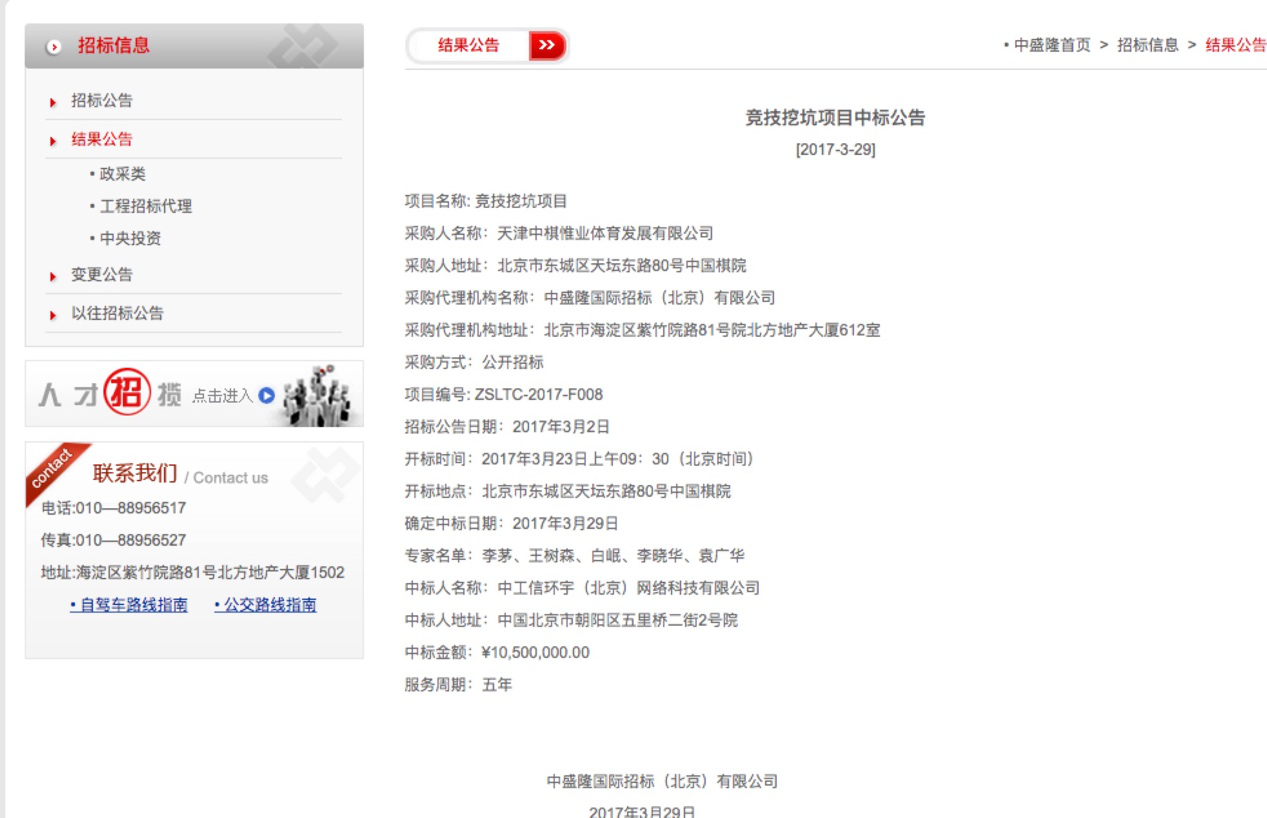This screenshot has height=818, width=1267.
Task: Click the red triangle before 变更公告
Action: pos(53,276)
